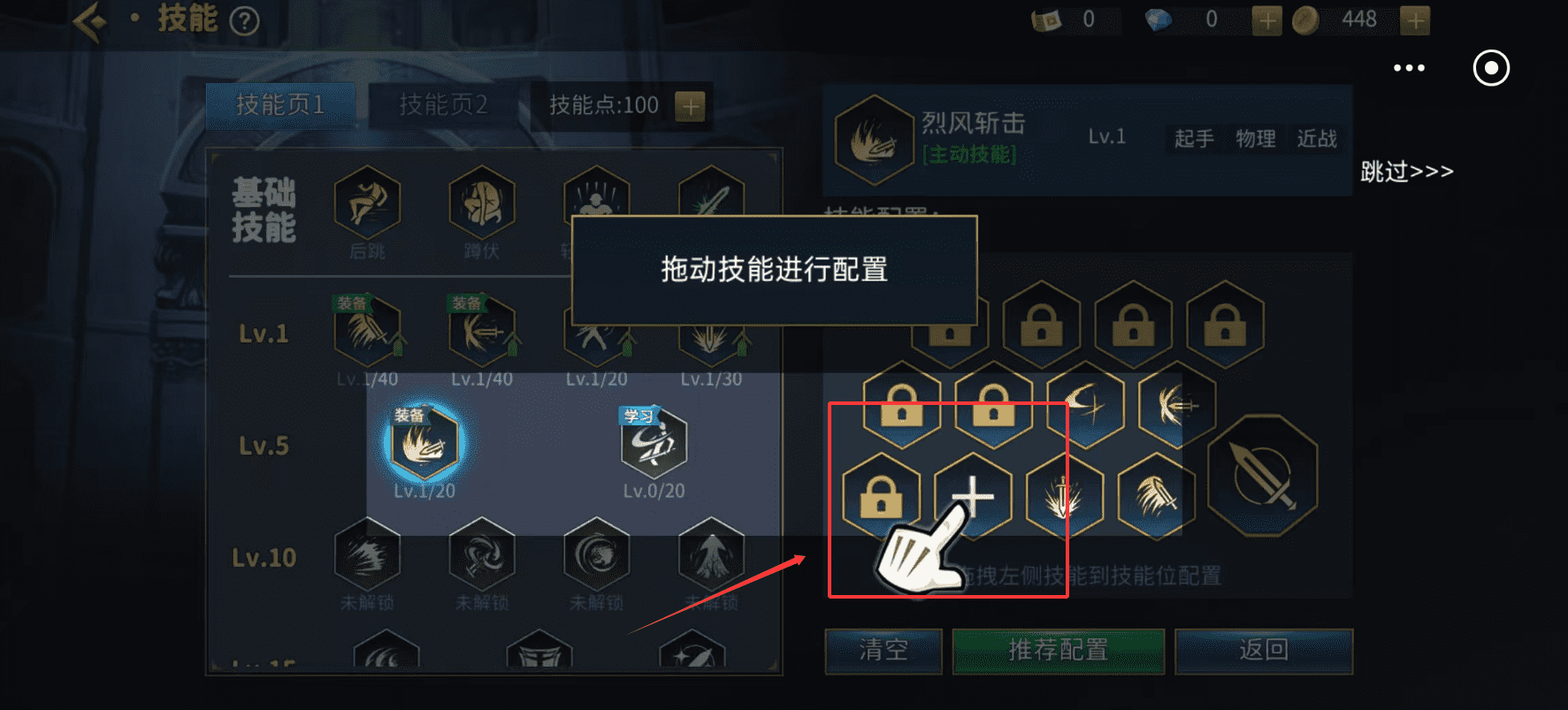Click the highlighted Lv.5 equipped flame skill
The width and height of the screenshot is (1568, 710).
[x=425, y=441]
